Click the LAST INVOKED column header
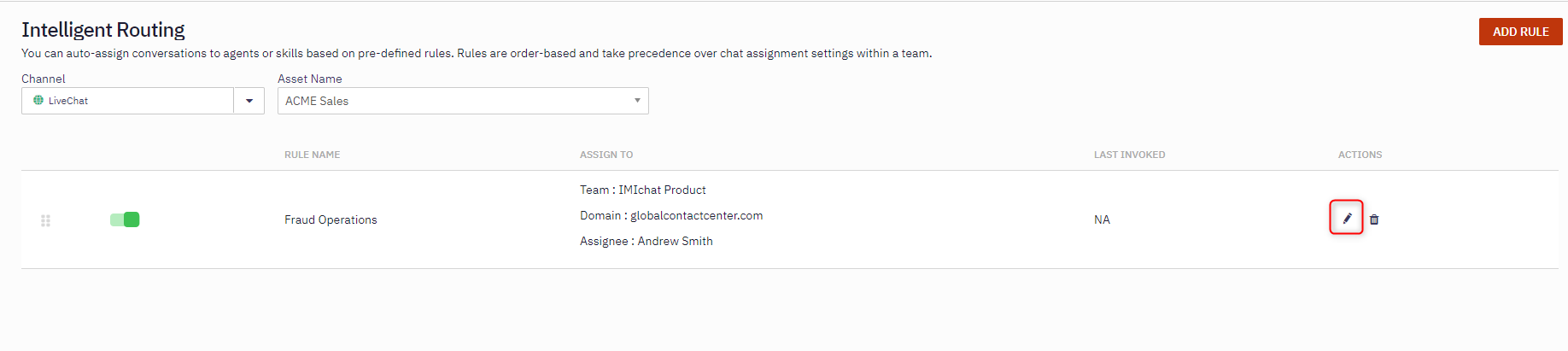Image resolution: width=1568 pixels, height=351 pixels. (x=1129, y=155)
